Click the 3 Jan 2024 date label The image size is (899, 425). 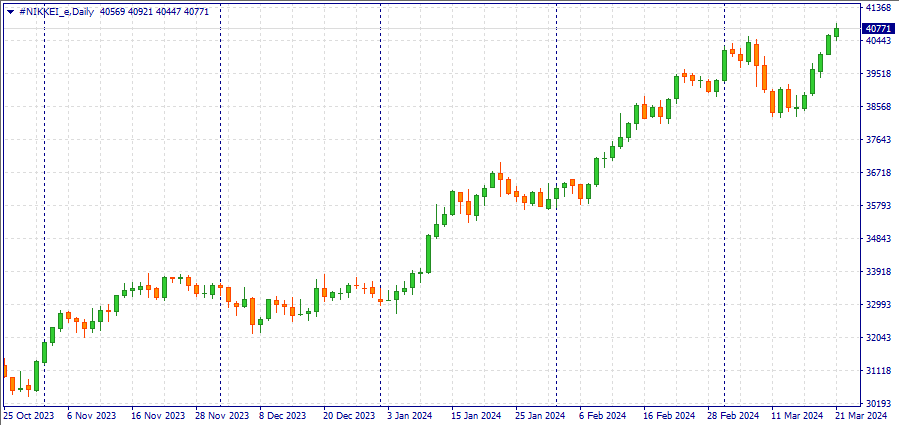click(411, 415)
